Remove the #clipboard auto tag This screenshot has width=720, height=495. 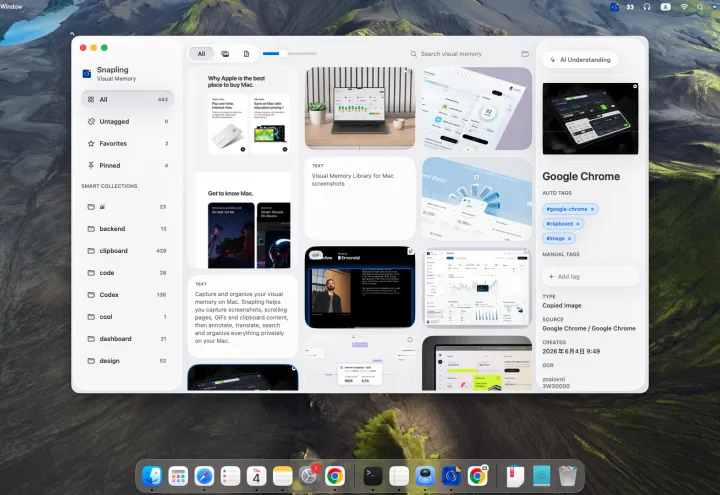coord(578,224)
